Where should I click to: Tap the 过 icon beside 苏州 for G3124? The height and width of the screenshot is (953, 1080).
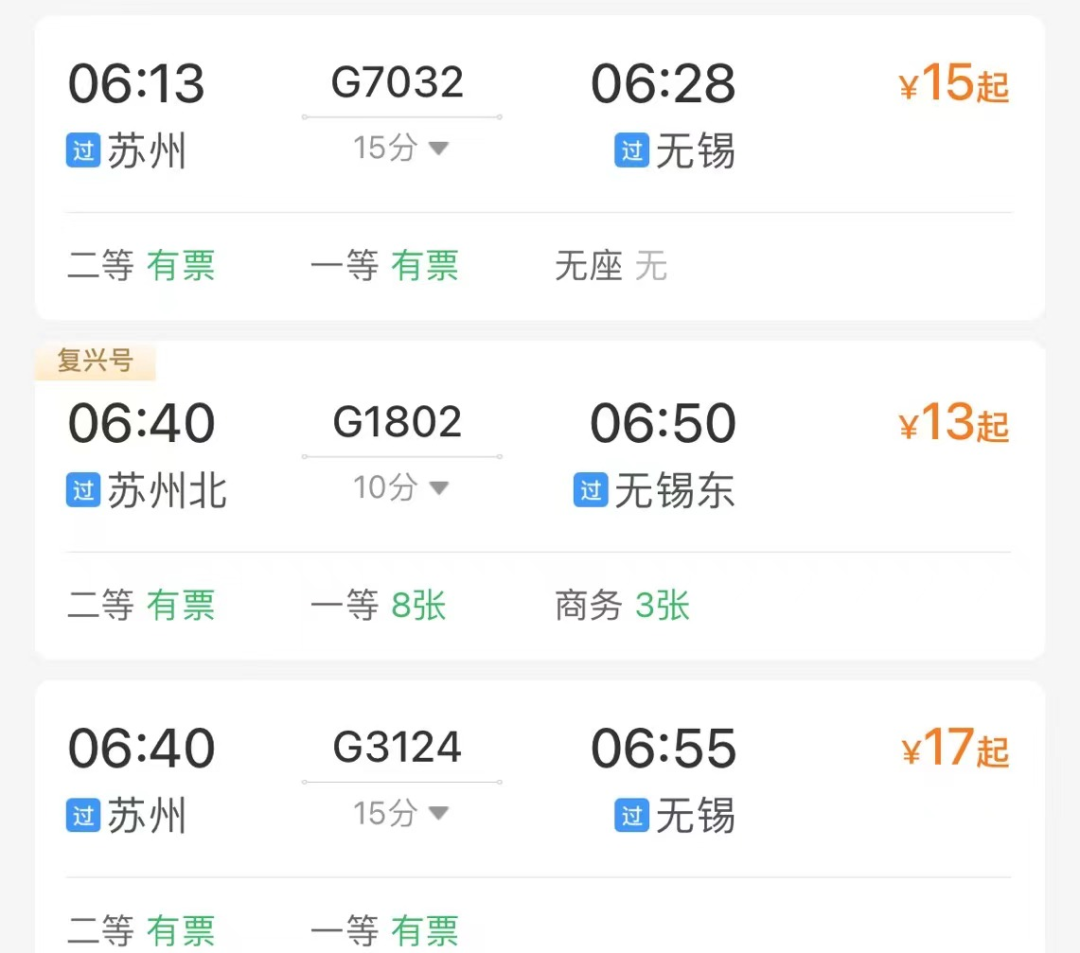click(84, 816)
